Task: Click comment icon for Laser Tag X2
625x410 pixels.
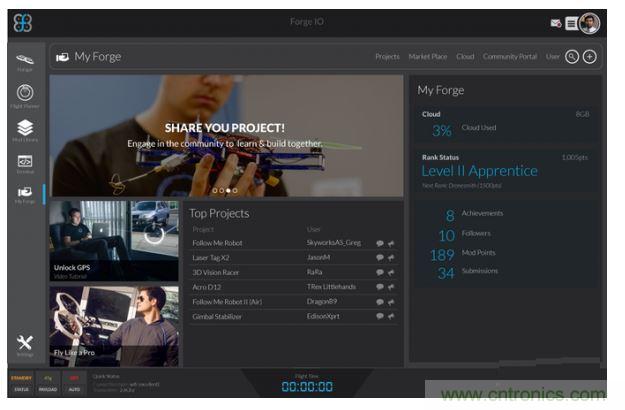Action: coord(379,258)
